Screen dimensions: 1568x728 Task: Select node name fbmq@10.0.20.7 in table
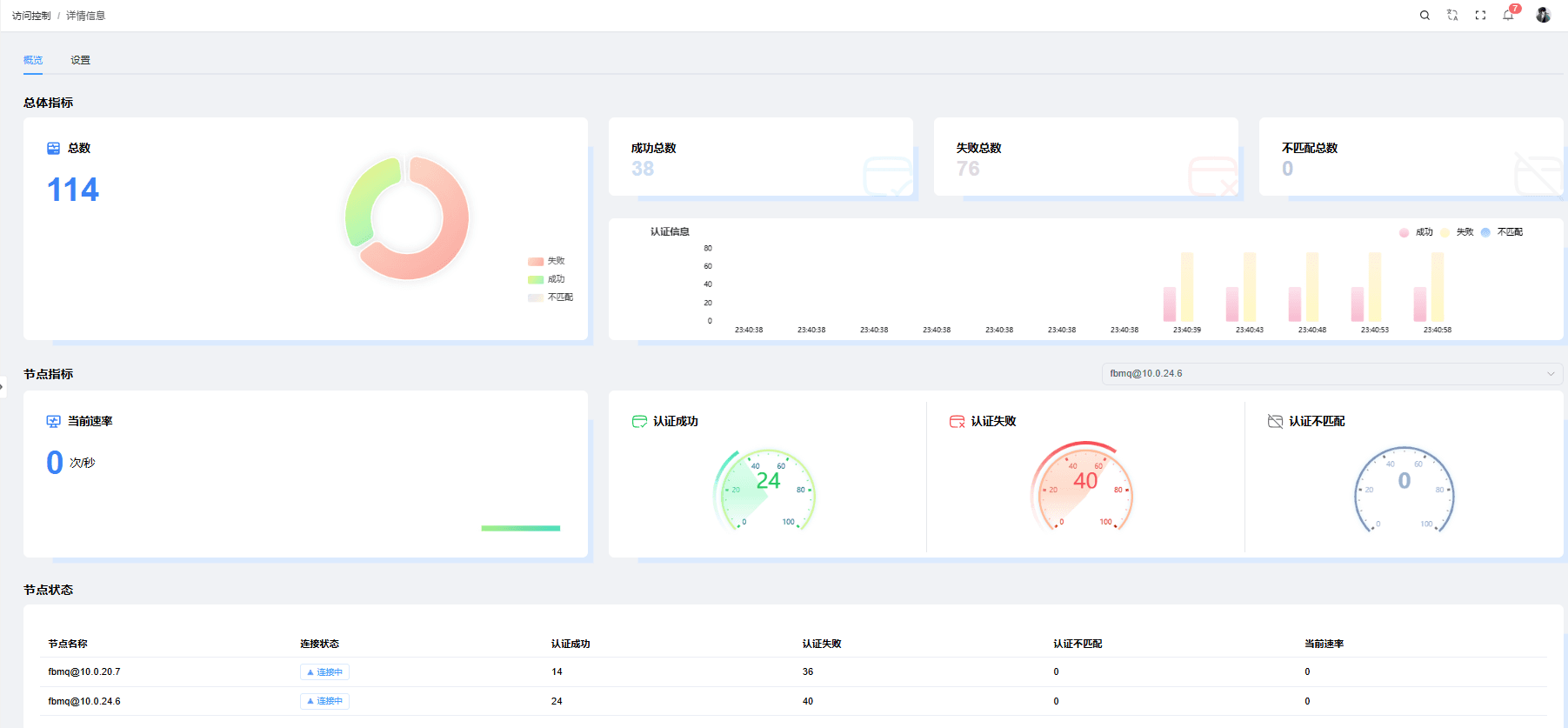pos(84,672)
